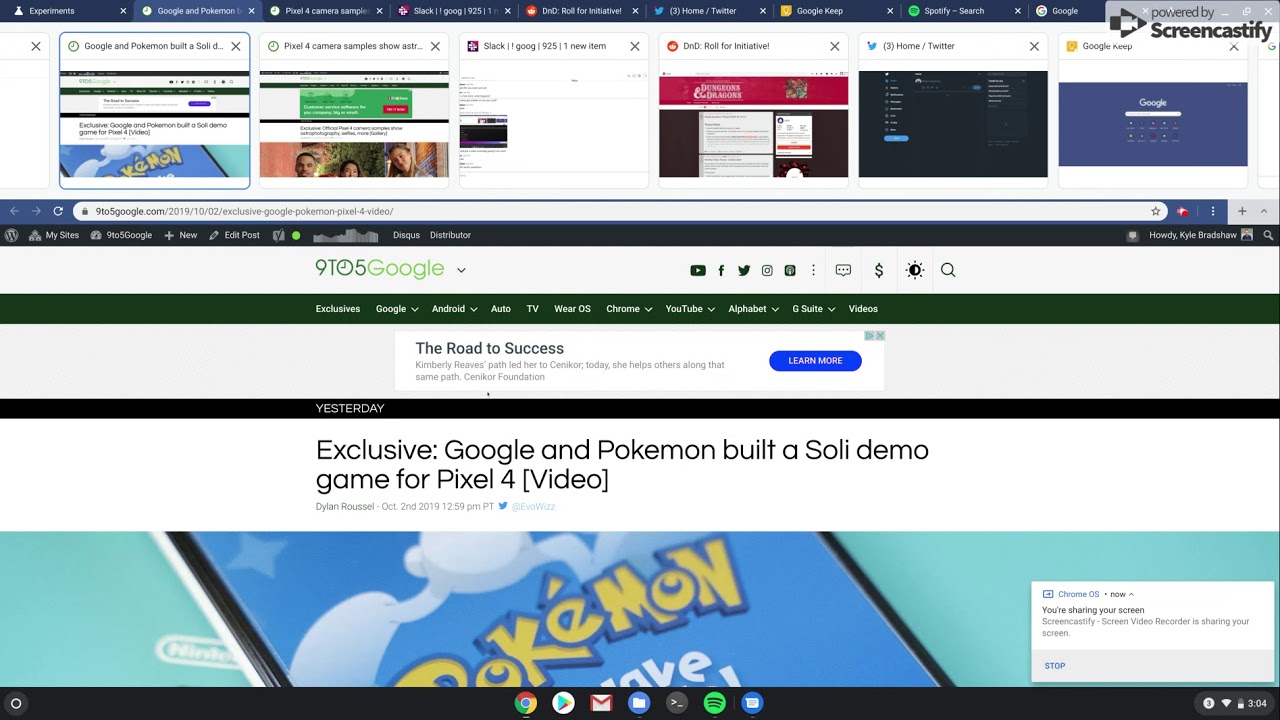Click My Sites in admin bar
Image resolution: width=1280 pixels, height=720 pixels.
[54, 235]
